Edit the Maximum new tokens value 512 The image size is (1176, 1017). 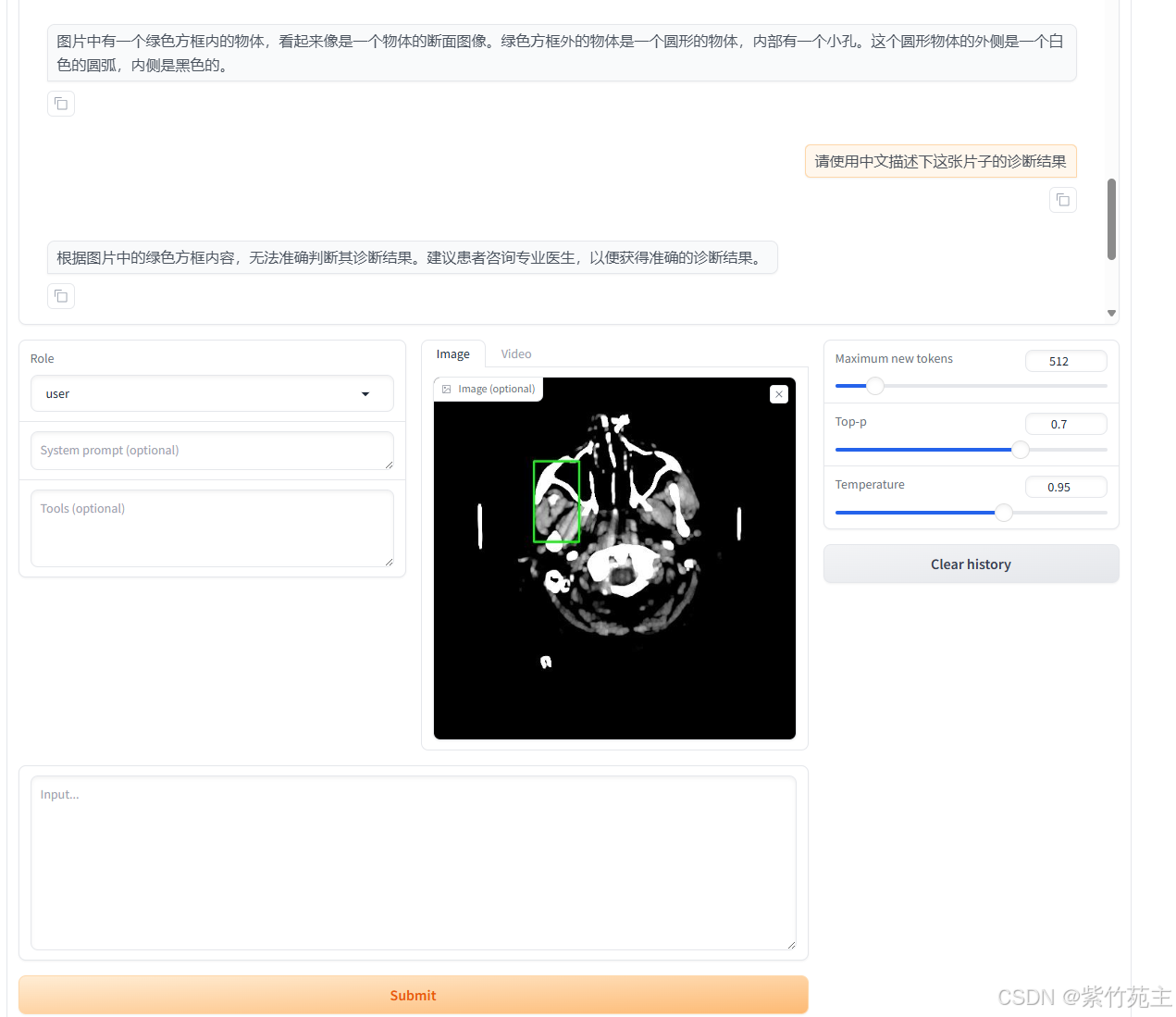1066,361
